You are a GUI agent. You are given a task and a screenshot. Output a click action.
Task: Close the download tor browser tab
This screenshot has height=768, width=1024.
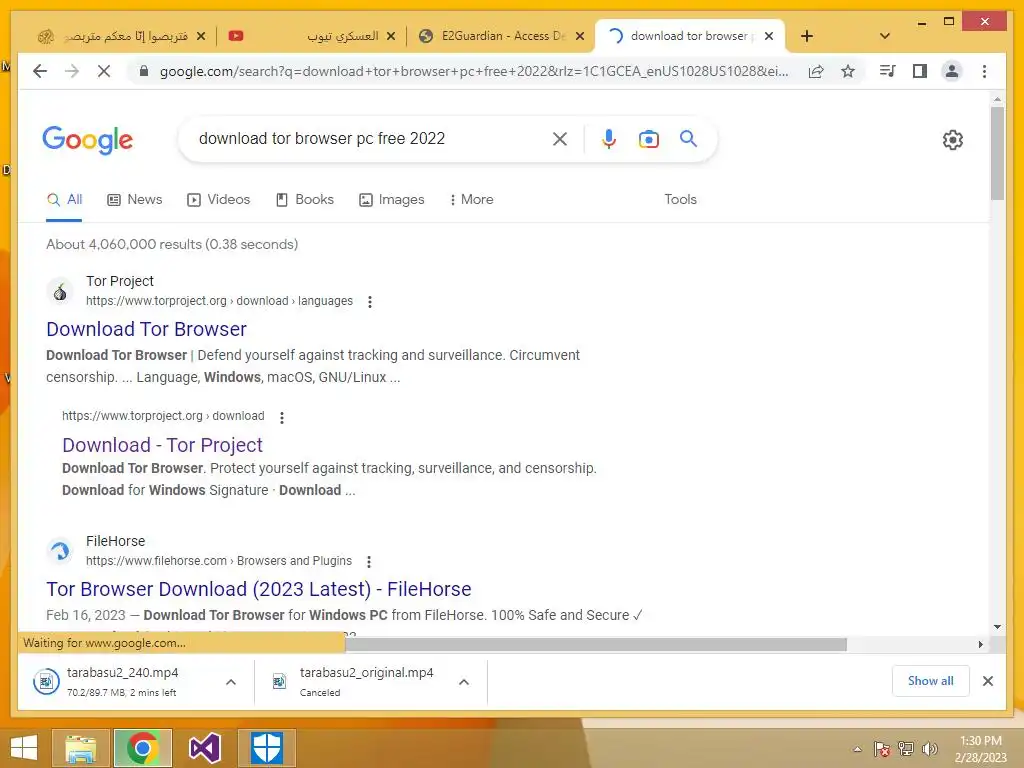click(x=769, y=36)
